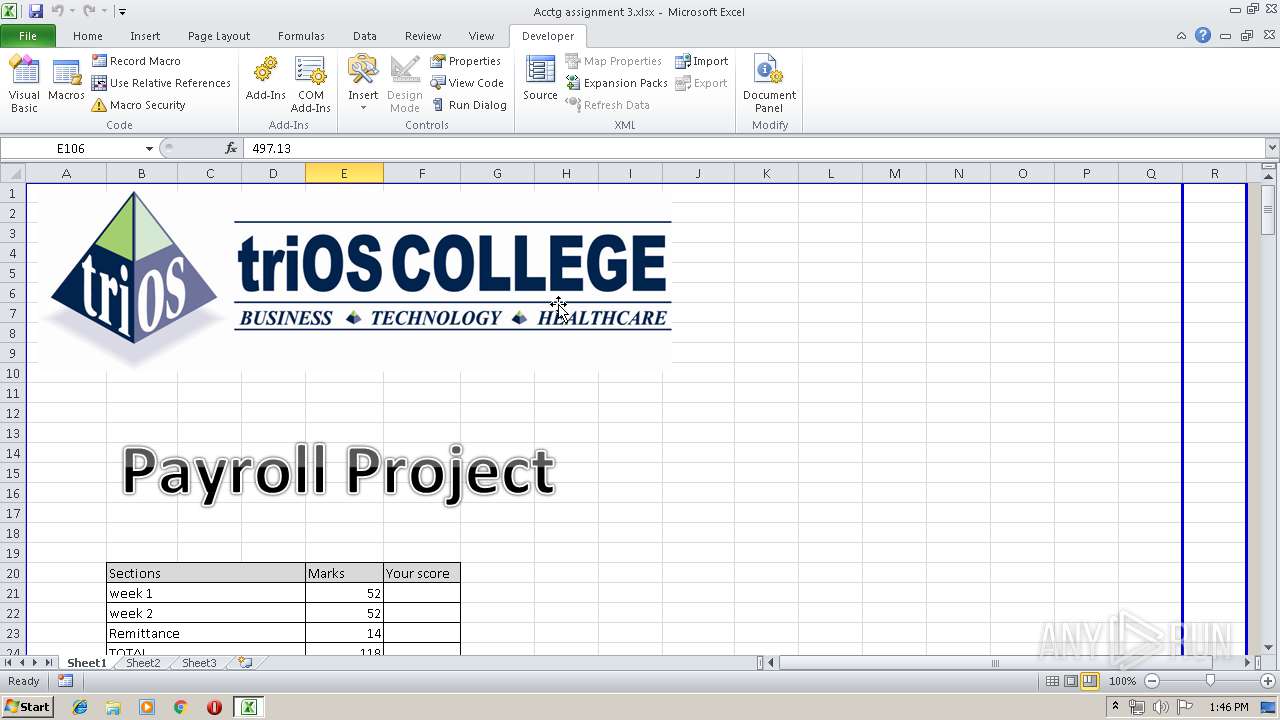
Task: Expand the formula bar
Action: (1272, 148)
